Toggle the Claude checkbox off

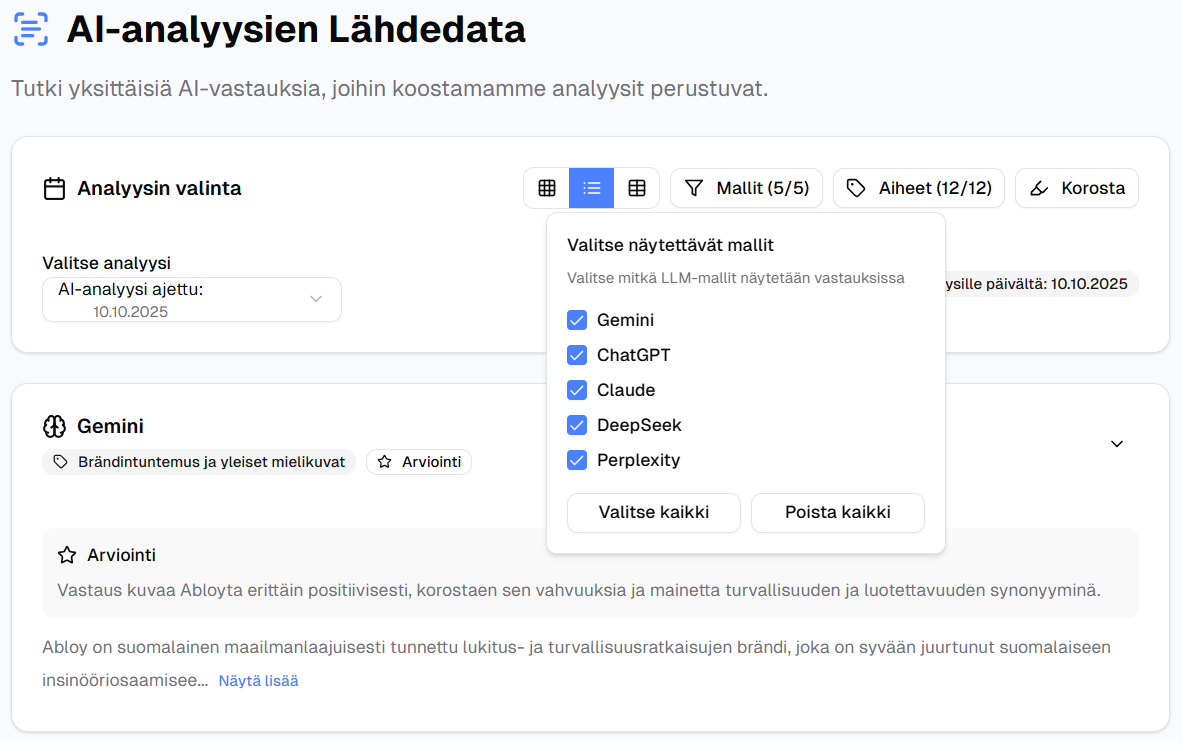click(577, 390)
